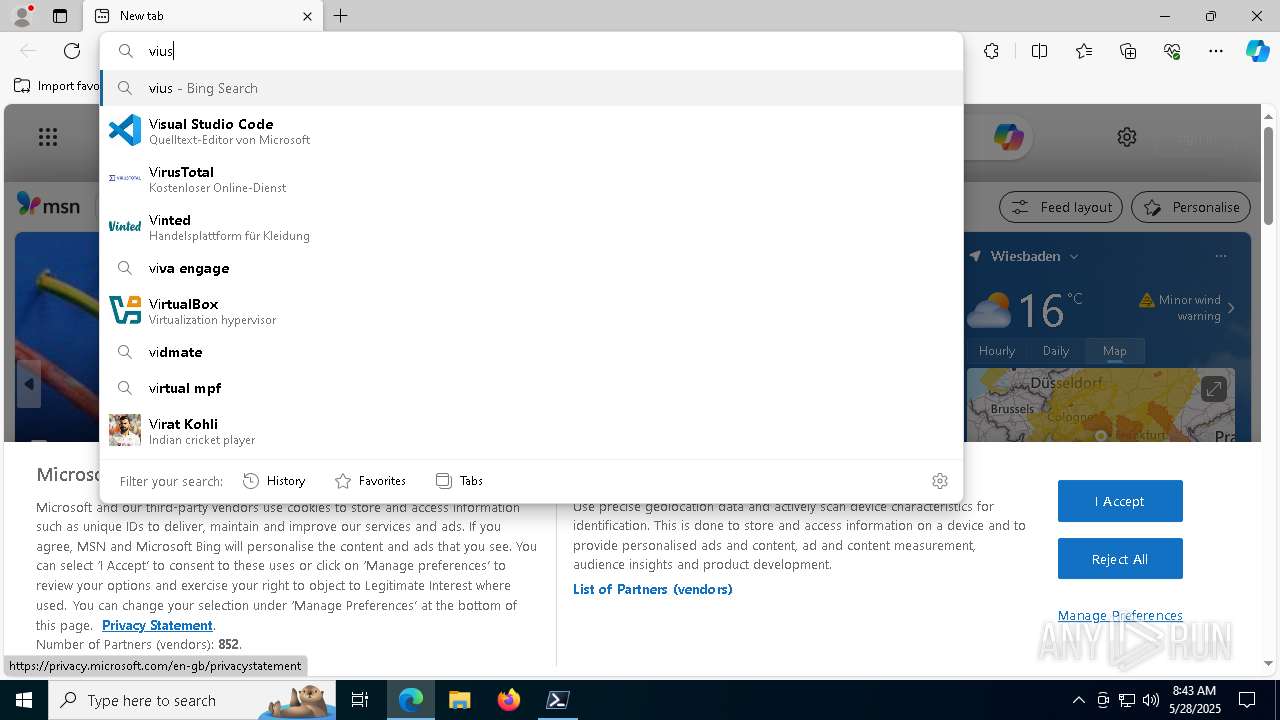The width and height of the screenshot is (1280, 720).
Task: Open PowerShell terminal on taskbar
Action: point(557,700)
